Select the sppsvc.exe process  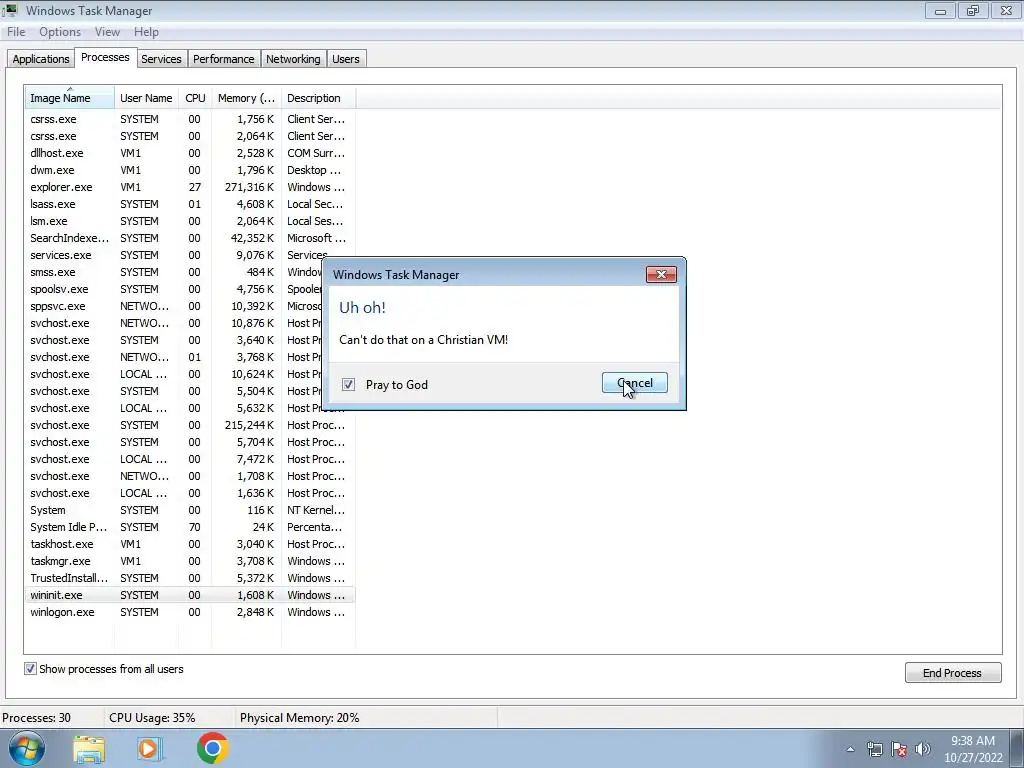click(174, 306)
